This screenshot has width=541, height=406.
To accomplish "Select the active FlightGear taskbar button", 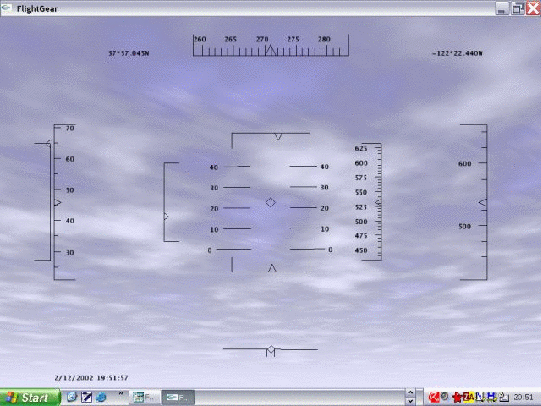I will 178,397.
